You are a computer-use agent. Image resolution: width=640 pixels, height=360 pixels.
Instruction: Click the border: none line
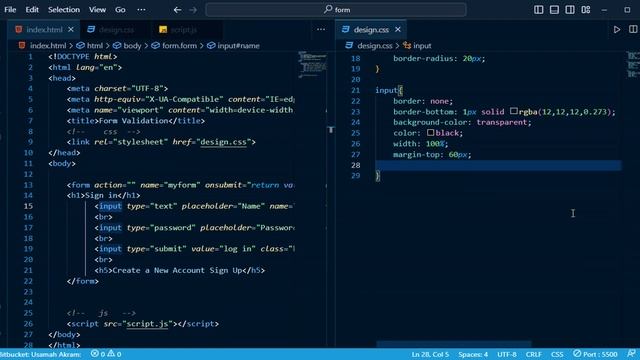point(423,101)
